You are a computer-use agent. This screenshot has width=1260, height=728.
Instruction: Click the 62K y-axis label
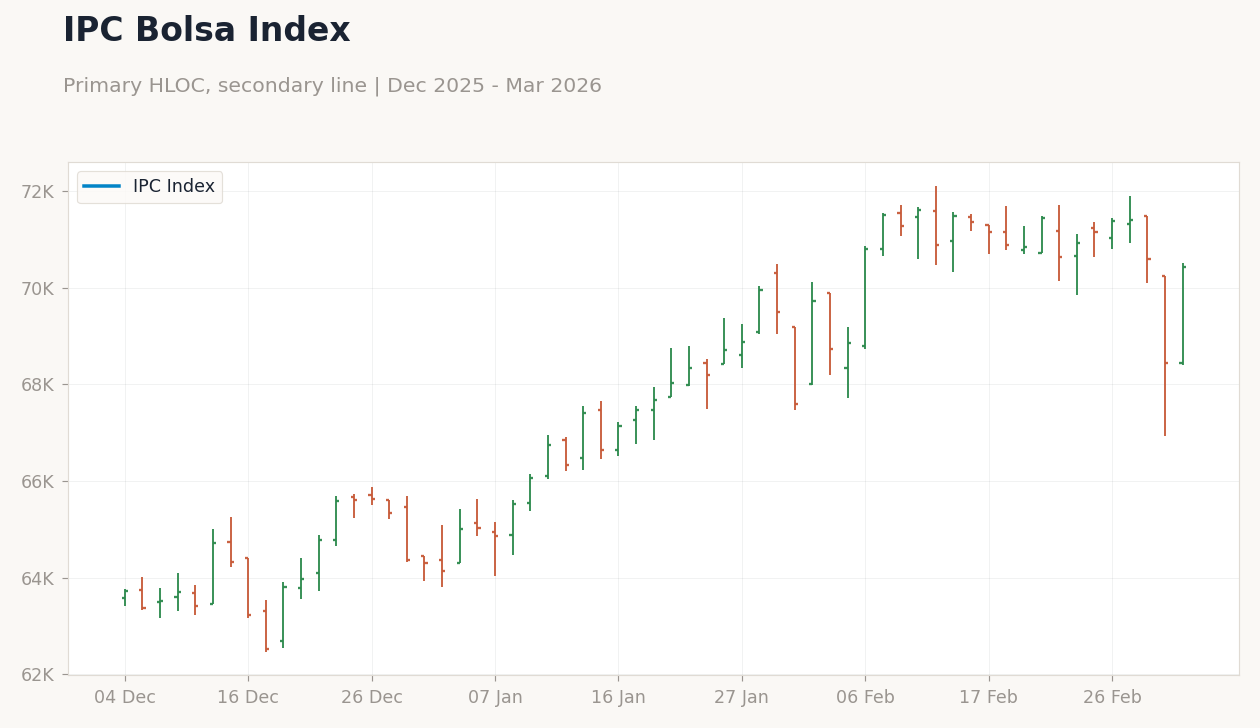[x=44, y=675]
